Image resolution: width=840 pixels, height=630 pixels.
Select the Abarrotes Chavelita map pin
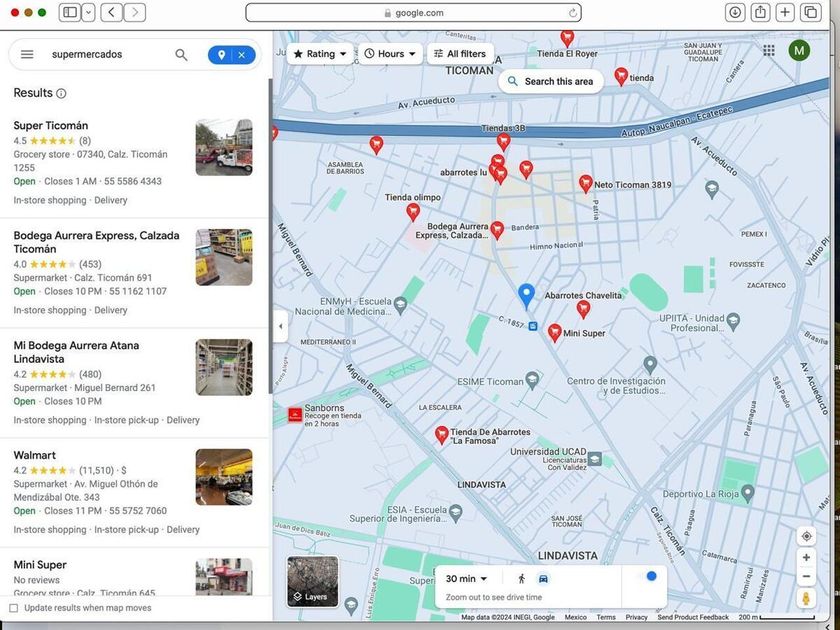point(583,309)
